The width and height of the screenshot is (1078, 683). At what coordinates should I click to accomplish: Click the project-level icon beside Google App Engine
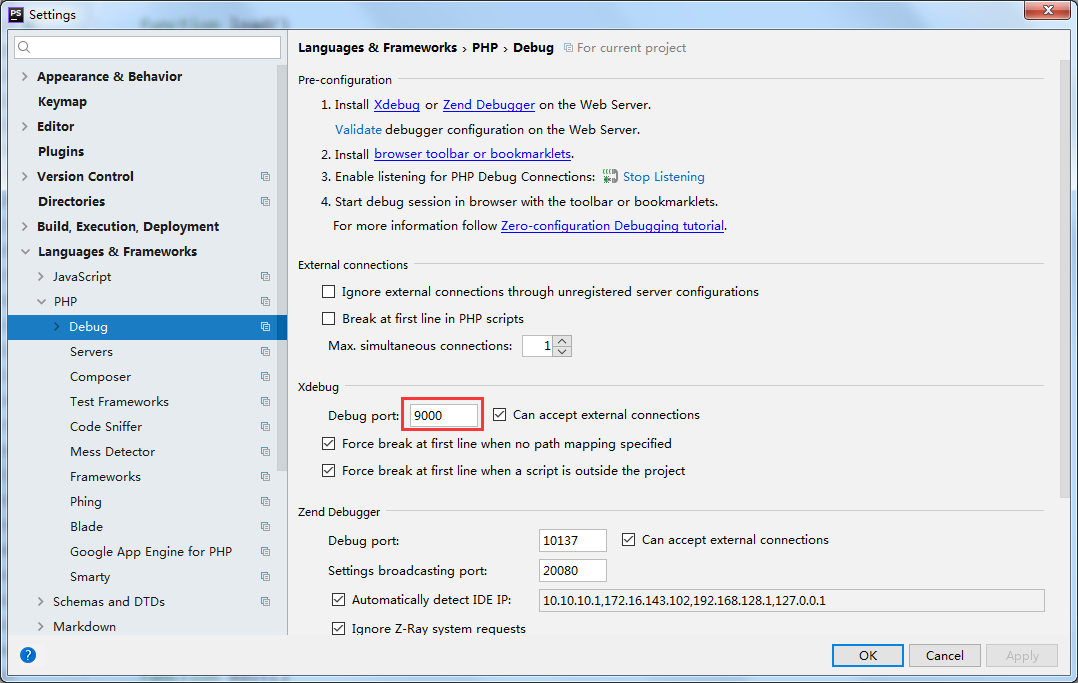click(265, 552)
